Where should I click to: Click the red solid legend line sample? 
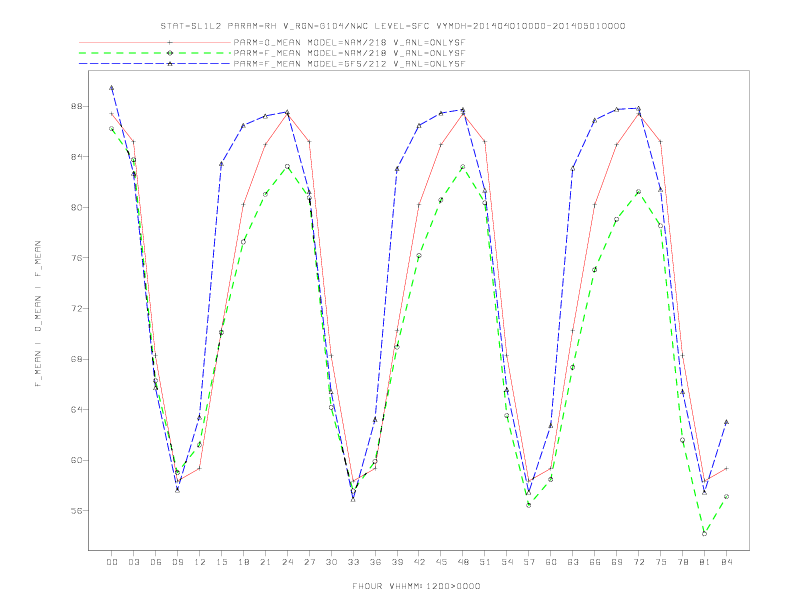coord(155,42)
